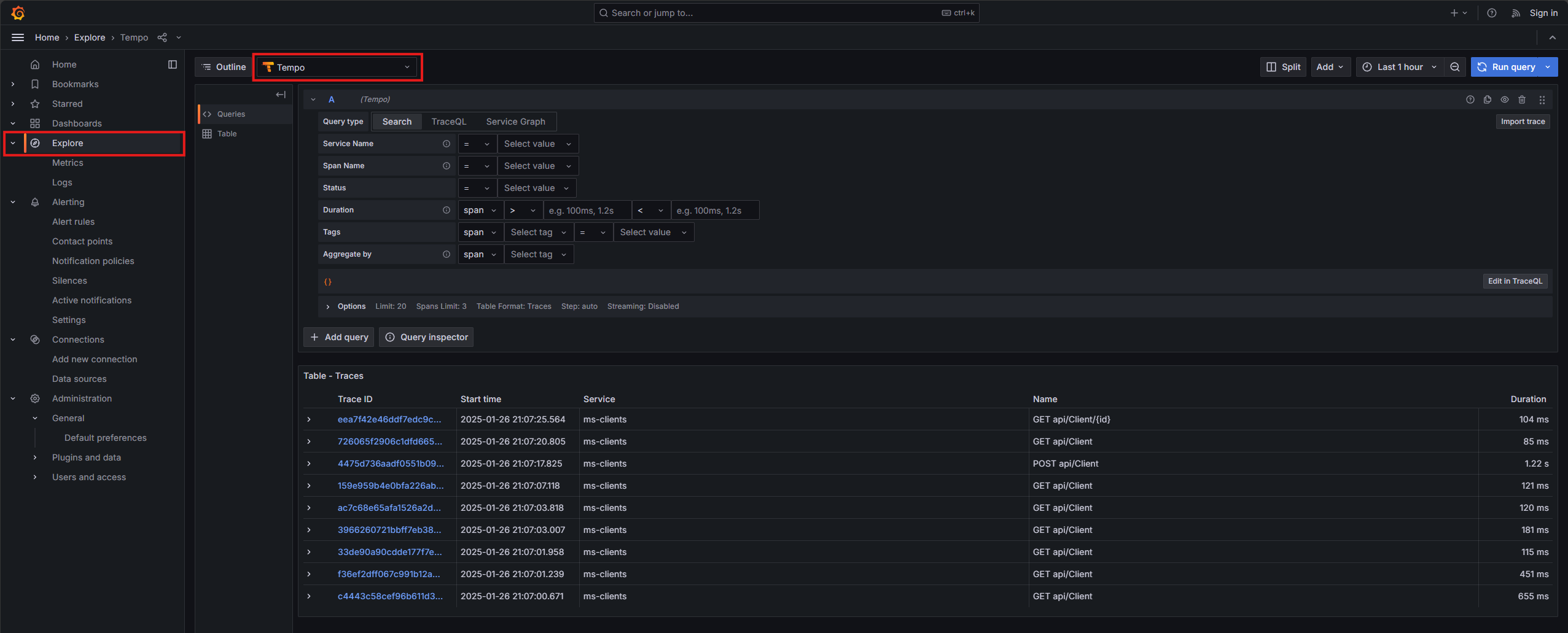Screen dimensions: 1568x633
Task: Open the help question-mark icon in top bar
Action: (1491, 13)
